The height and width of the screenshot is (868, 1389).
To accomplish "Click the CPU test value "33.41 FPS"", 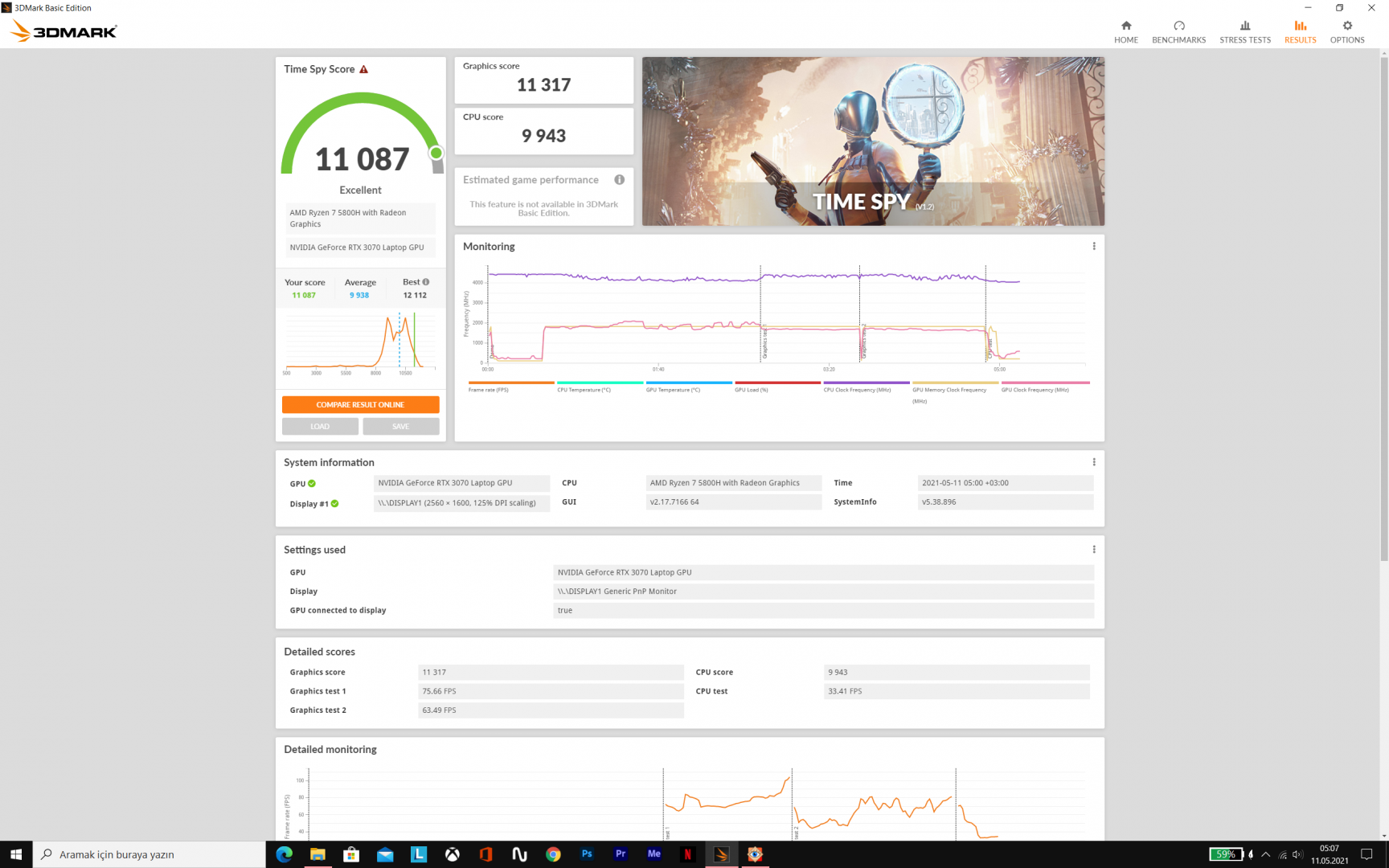I will (x=845, y=691).
